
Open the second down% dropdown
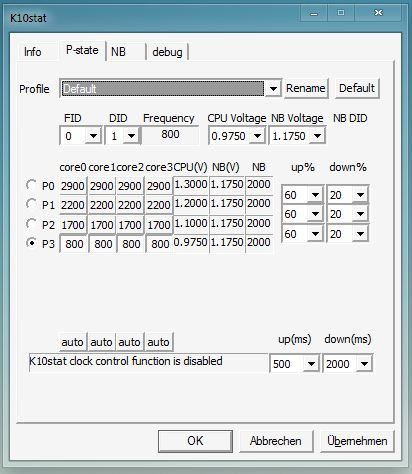point(360,213)
